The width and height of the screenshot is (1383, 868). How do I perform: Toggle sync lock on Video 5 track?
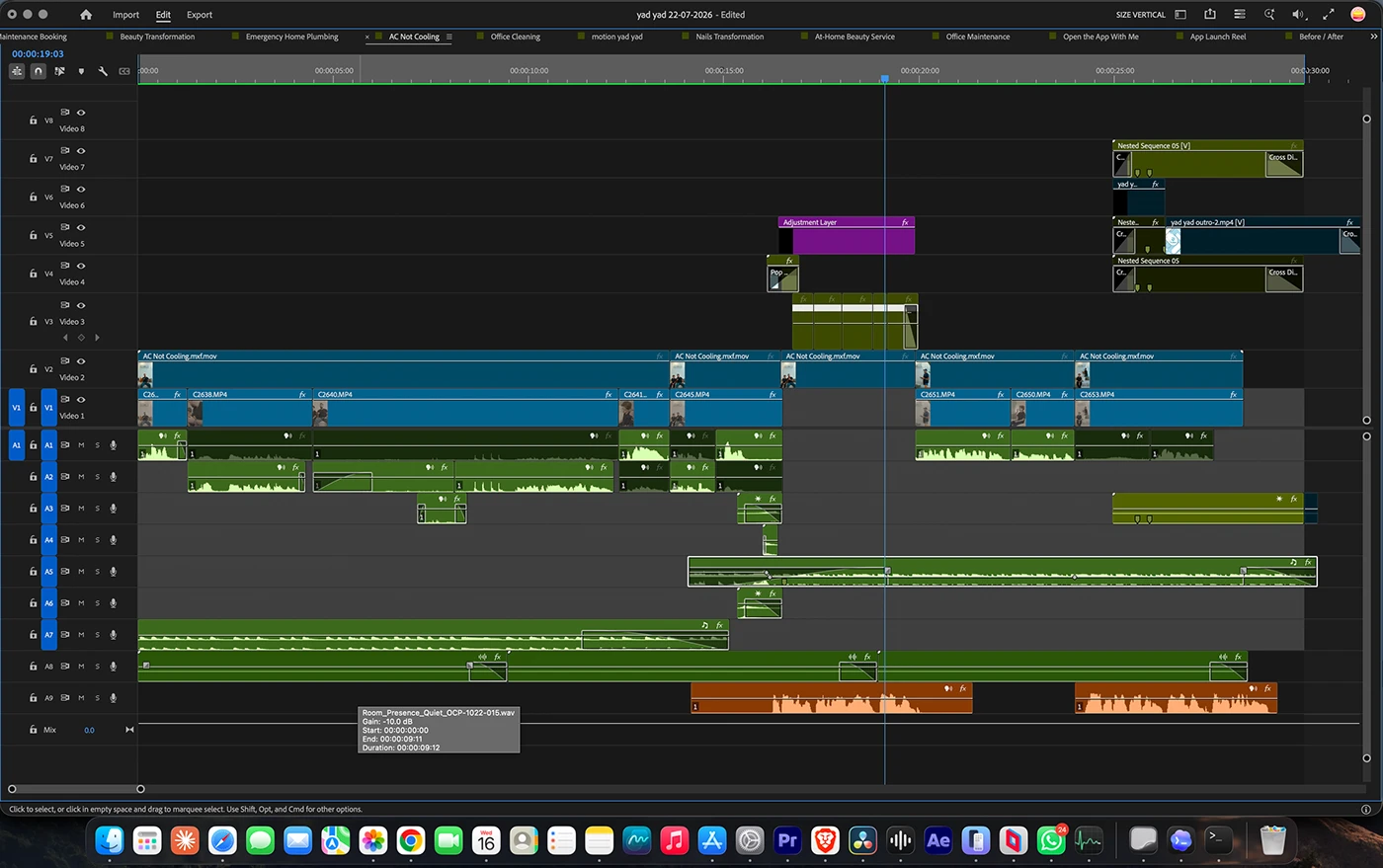pos(66,227)
